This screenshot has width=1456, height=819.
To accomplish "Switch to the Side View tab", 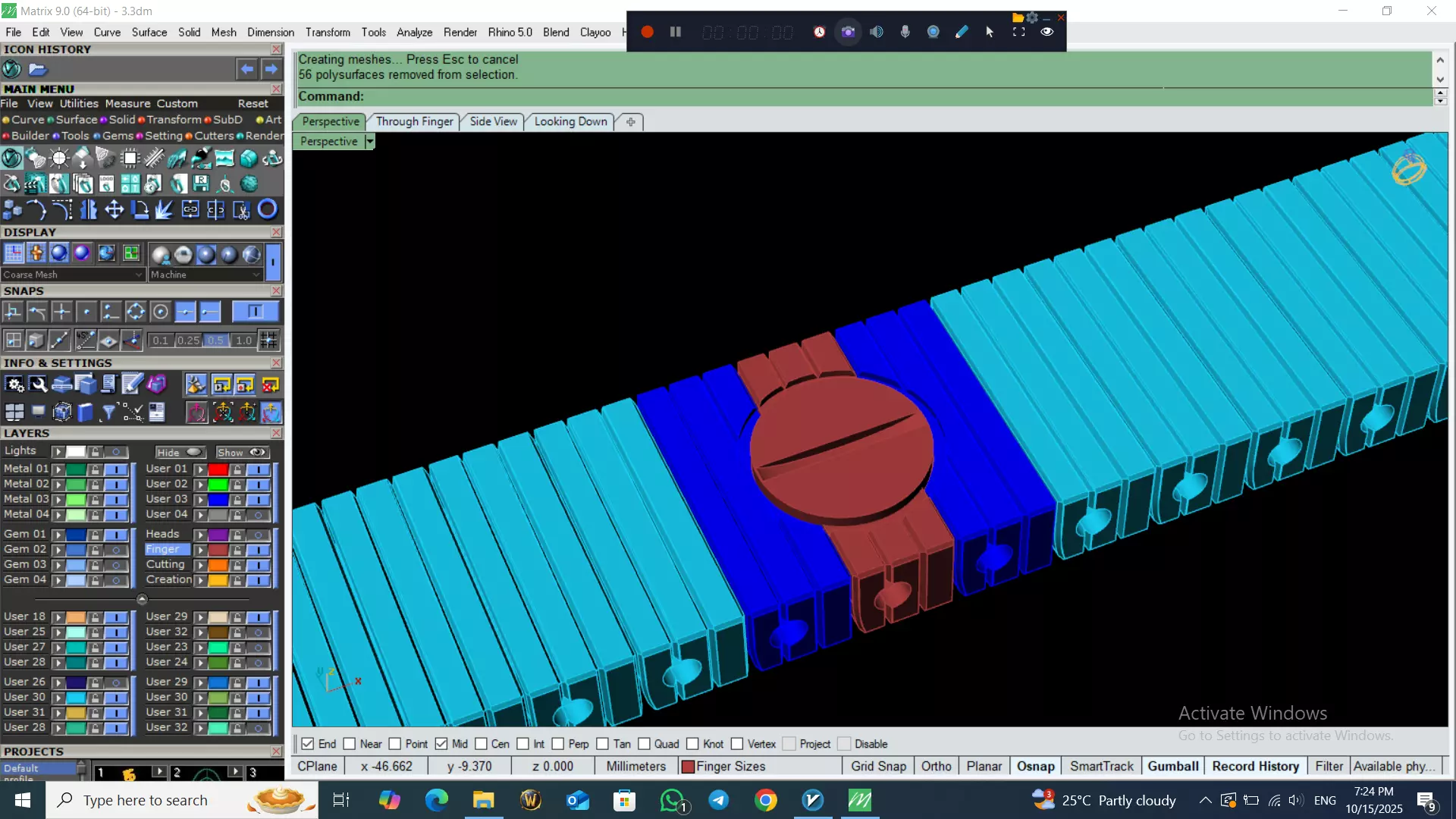I will point(493,121).
